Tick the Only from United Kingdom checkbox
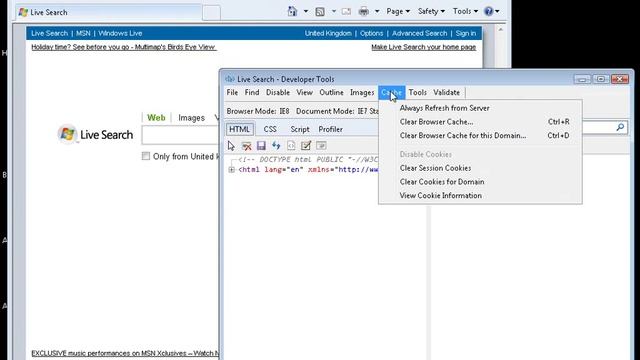 pos(146,156)
